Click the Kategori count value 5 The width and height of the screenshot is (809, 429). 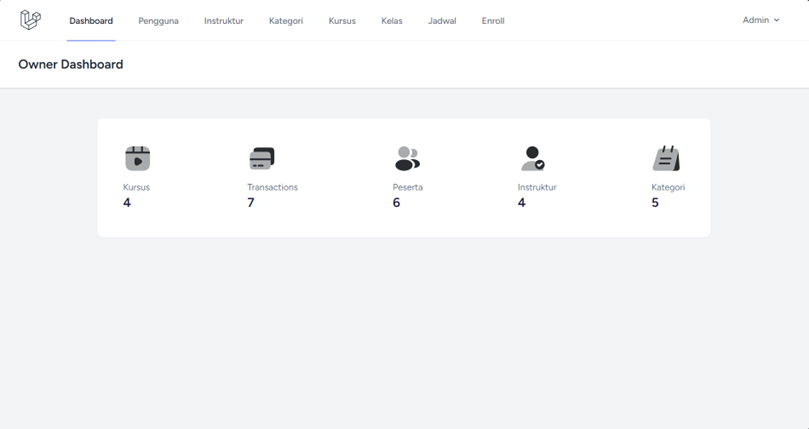(x=655, y=202)
